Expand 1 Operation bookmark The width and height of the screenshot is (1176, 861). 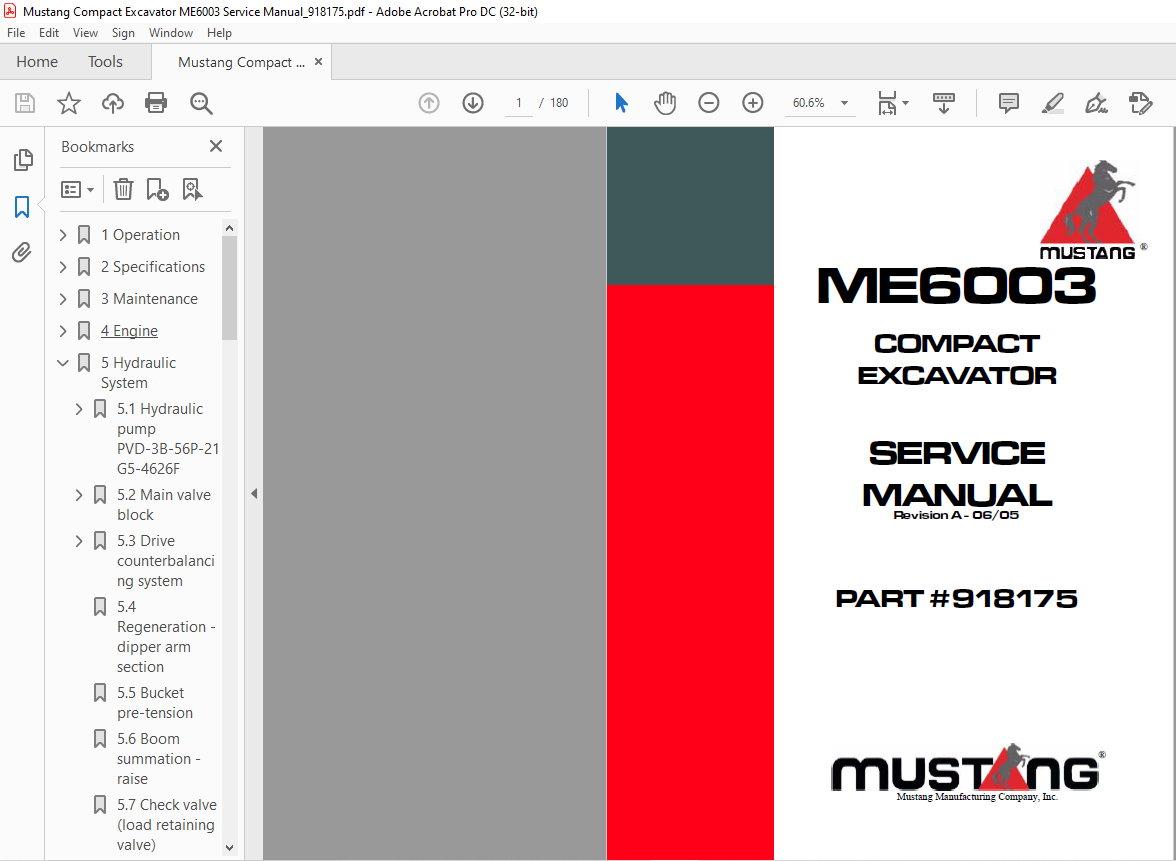click(x=63, y=235)
